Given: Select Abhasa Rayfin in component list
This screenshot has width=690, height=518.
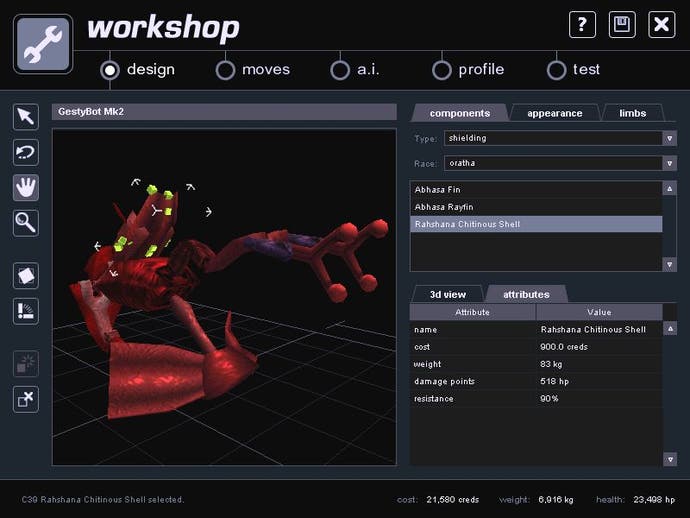Looking at the screenshot, I should point(536,207).
